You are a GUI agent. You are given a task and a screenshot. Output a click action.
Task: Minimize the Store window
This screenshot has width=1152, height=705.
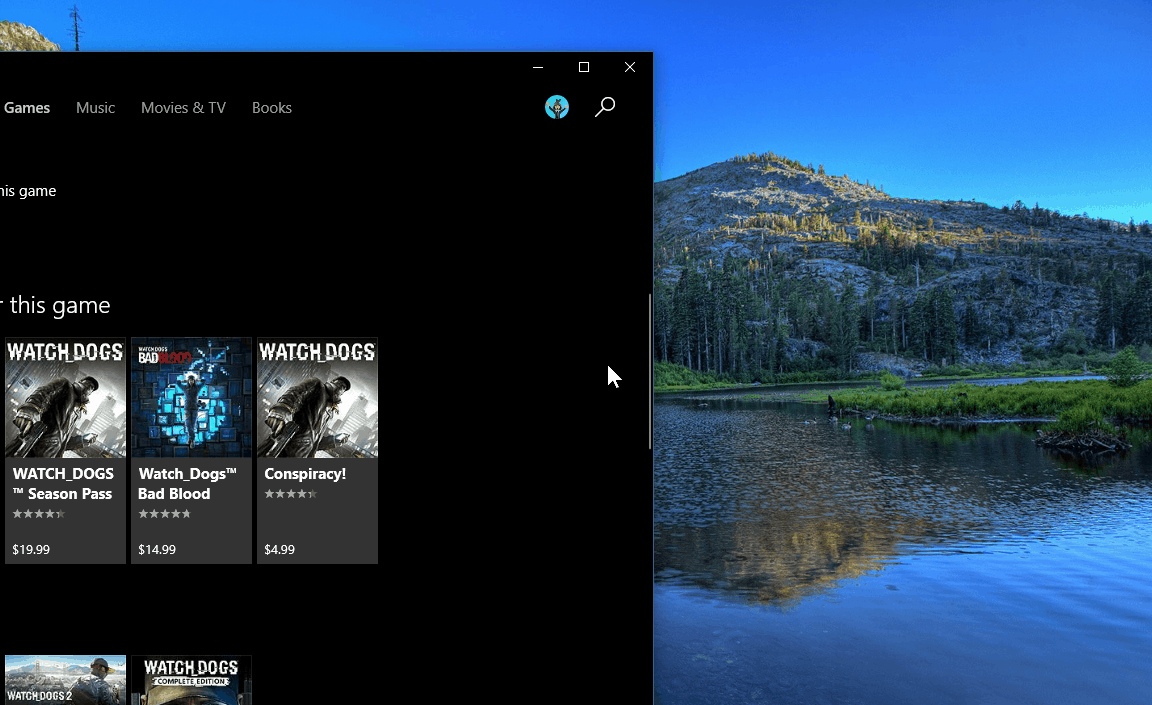[538, 67]
